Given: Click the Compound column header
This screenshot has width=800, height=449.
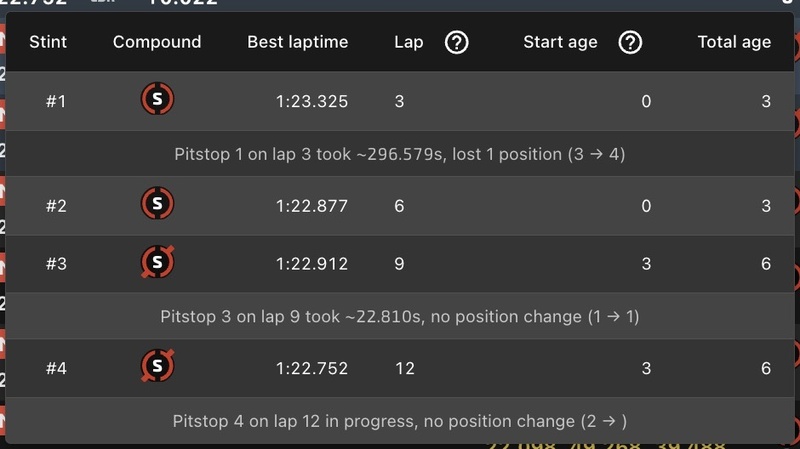Looking at the screenshot, I should (157, 42).
